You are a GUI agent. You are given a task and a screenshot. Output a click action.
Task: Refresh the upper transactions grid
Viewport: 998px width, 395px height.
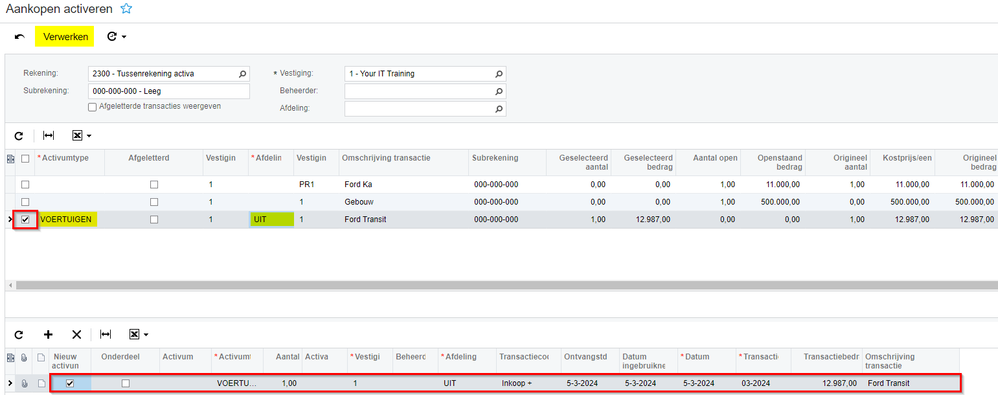click(x=19, y=135)
